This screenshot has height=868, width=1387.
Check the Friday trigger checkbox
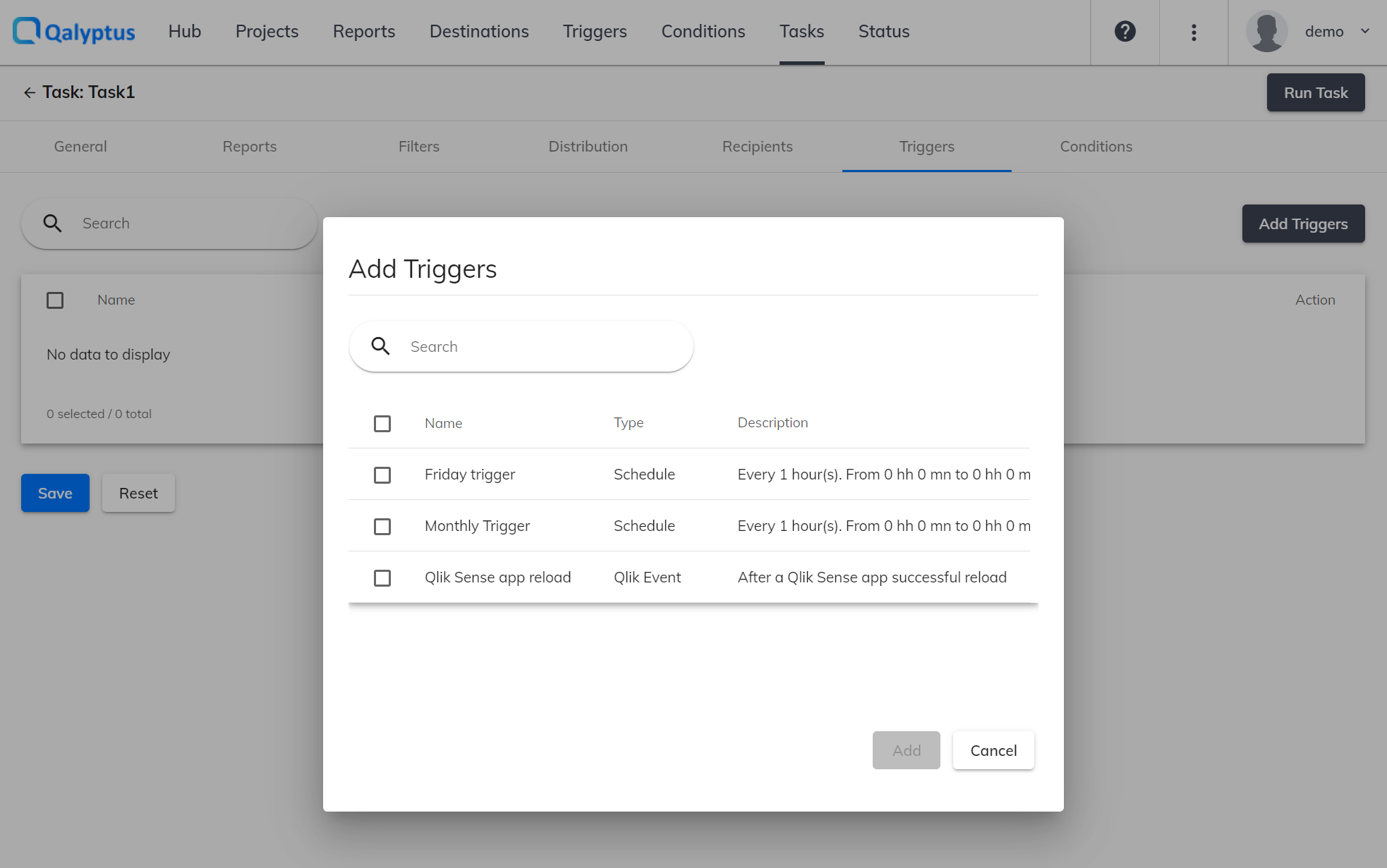click(x=382, y=475)
